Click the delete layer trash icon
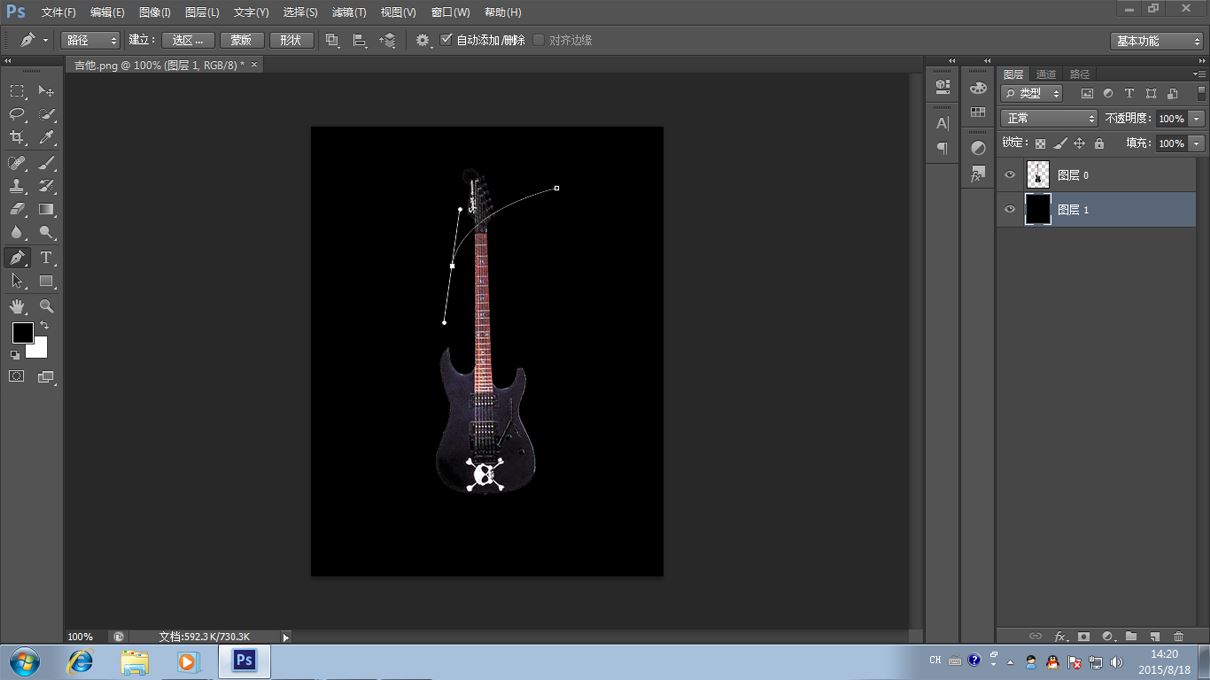This screenshot has width=1210, height=680. pos(1178,636)
